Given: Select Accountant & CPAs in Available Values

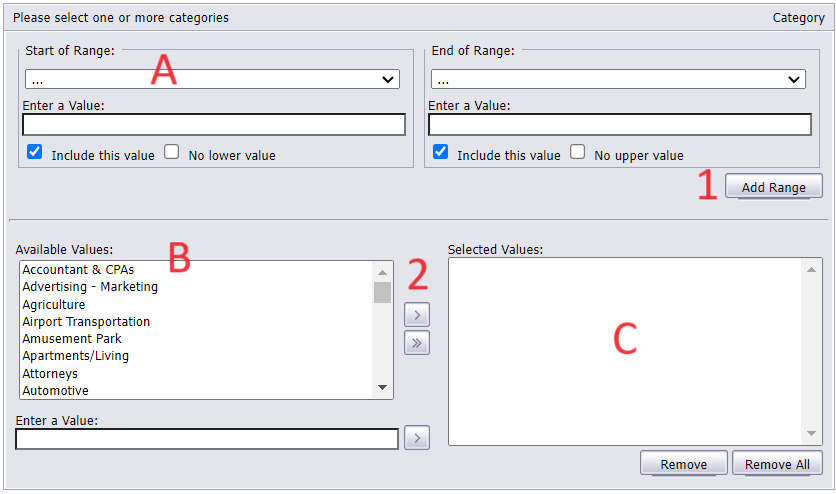Looking at the screenshot, I should coord(78,270).
